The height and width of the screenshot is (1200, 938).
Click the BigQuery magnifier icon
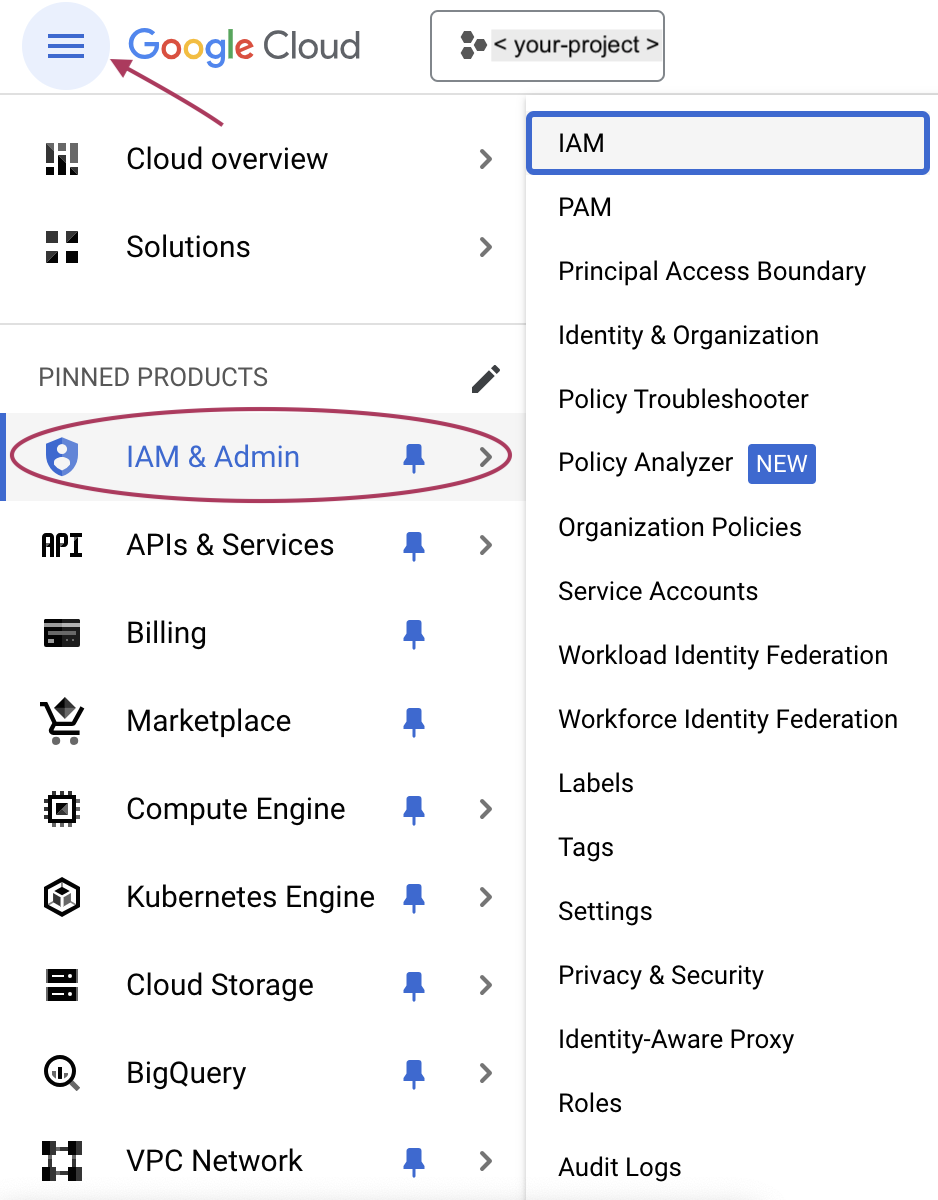point(62,1073)
